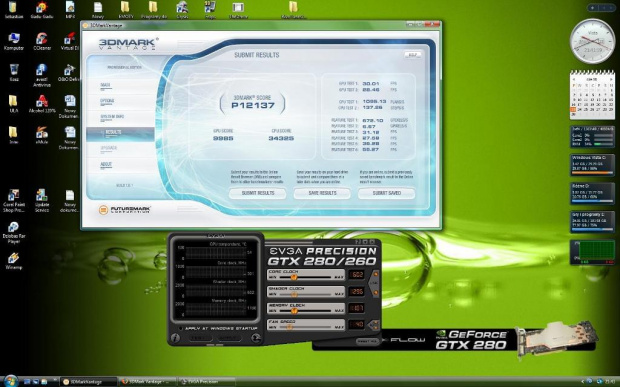Toggle the upper Link clocks indicator
This screenshot has height=387, width=620.
(x=375, y=274)
